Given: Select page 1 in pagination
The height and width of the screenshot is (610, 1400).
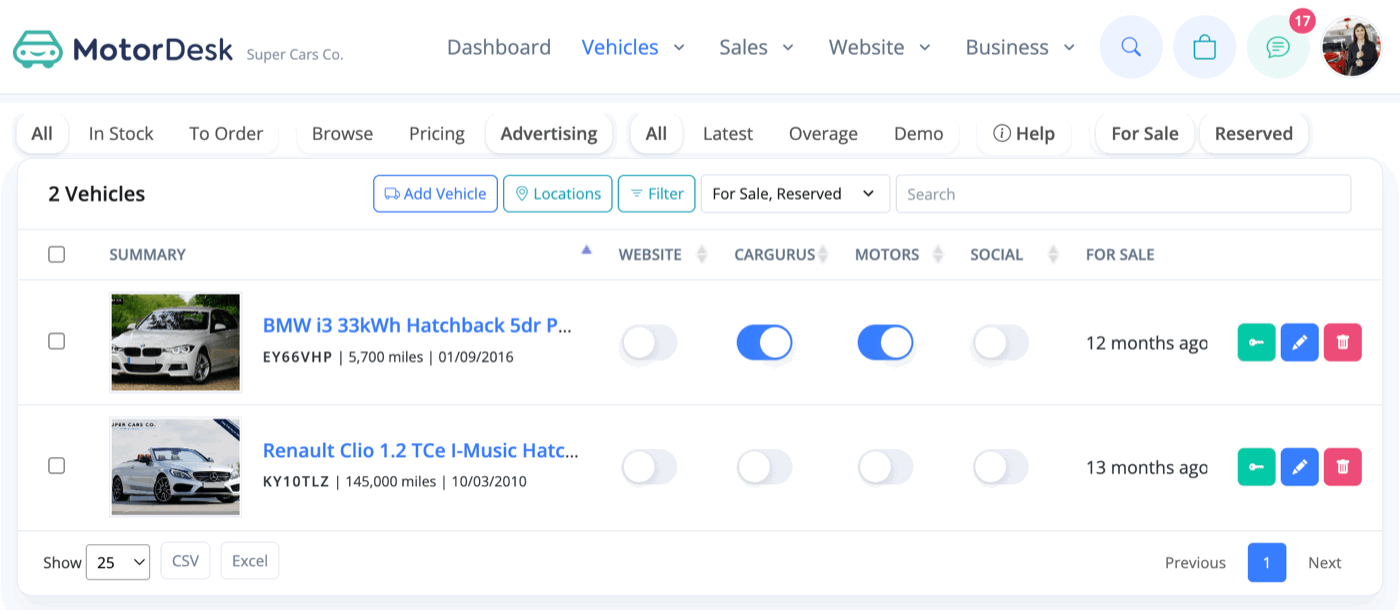Looking at the screenshot, I should pyautogui.click(x=1267, y=563).
